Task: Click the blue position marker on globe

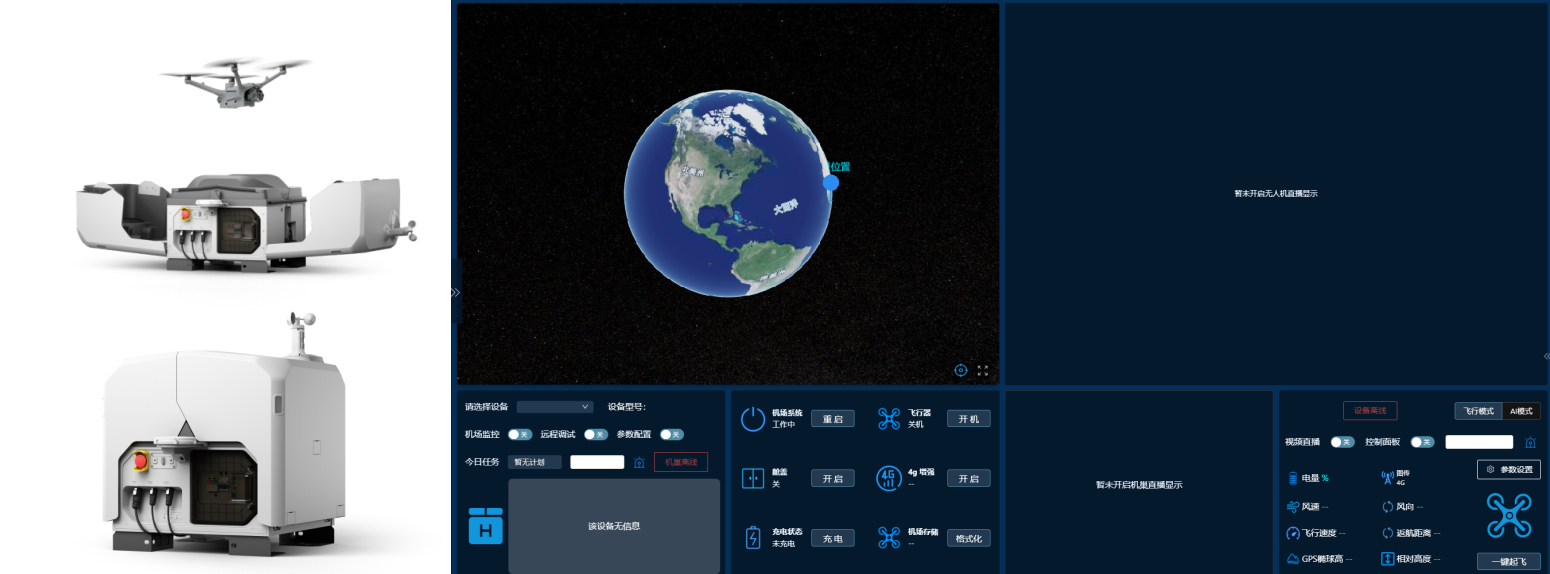Action: (831, 183)
